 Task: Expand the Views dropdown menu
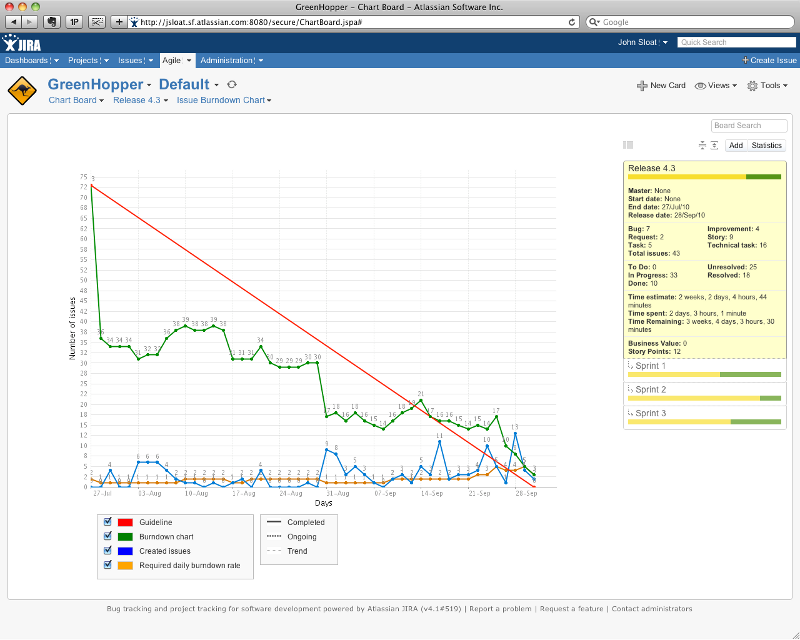(716, 86)
